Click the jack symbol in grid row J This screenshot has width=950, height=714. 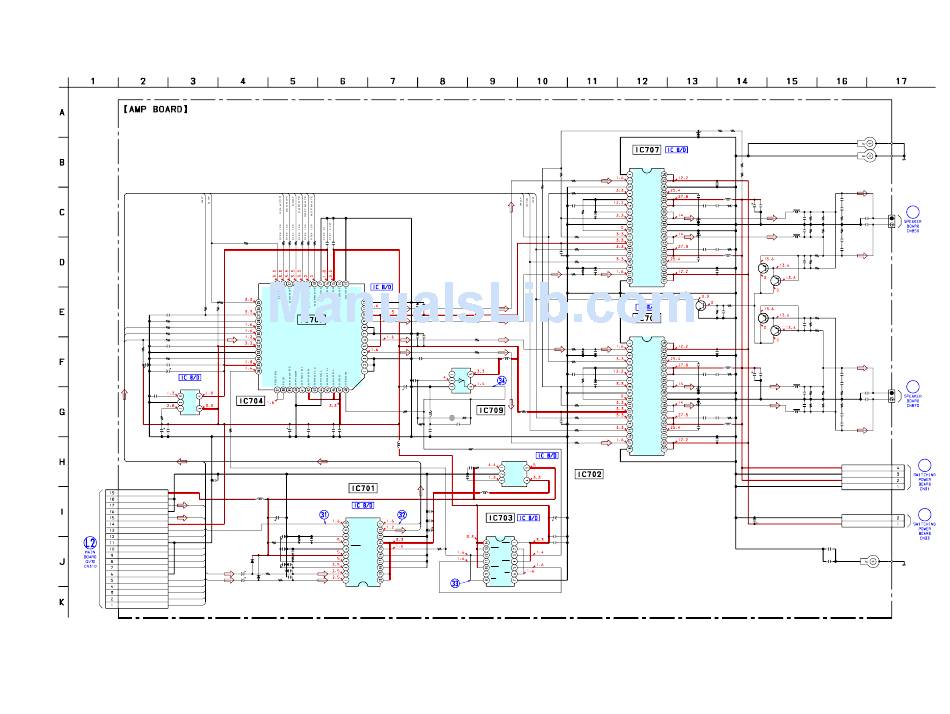[872, 561]
